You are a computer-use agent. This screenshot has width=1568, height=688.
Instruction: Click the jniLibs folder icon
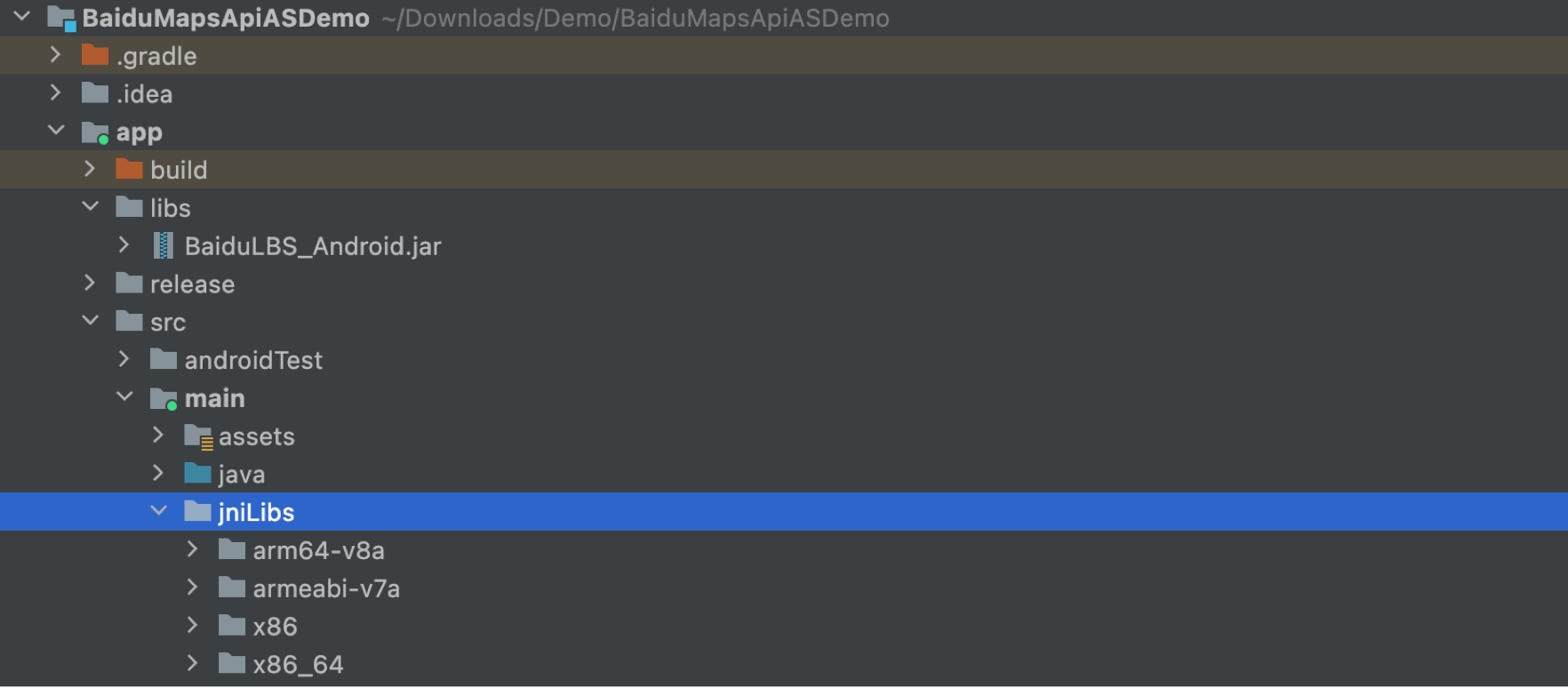tap(197, 512)
